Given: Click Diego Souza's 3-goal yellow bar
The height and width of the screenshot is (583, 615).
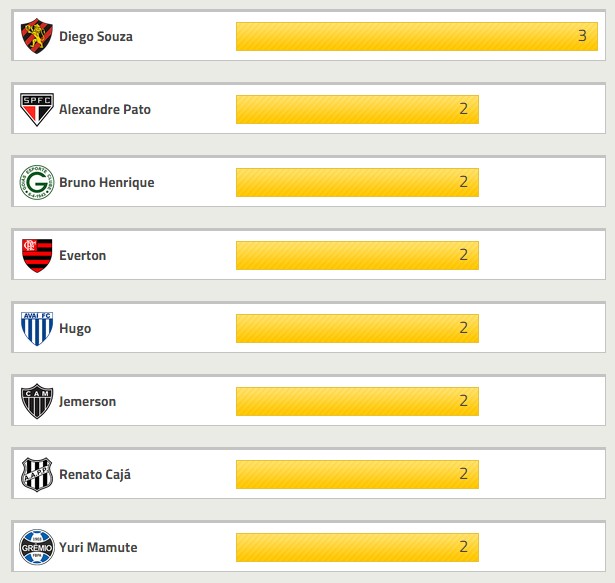Looking at the screenshot, I should click(x=416, y=37).
